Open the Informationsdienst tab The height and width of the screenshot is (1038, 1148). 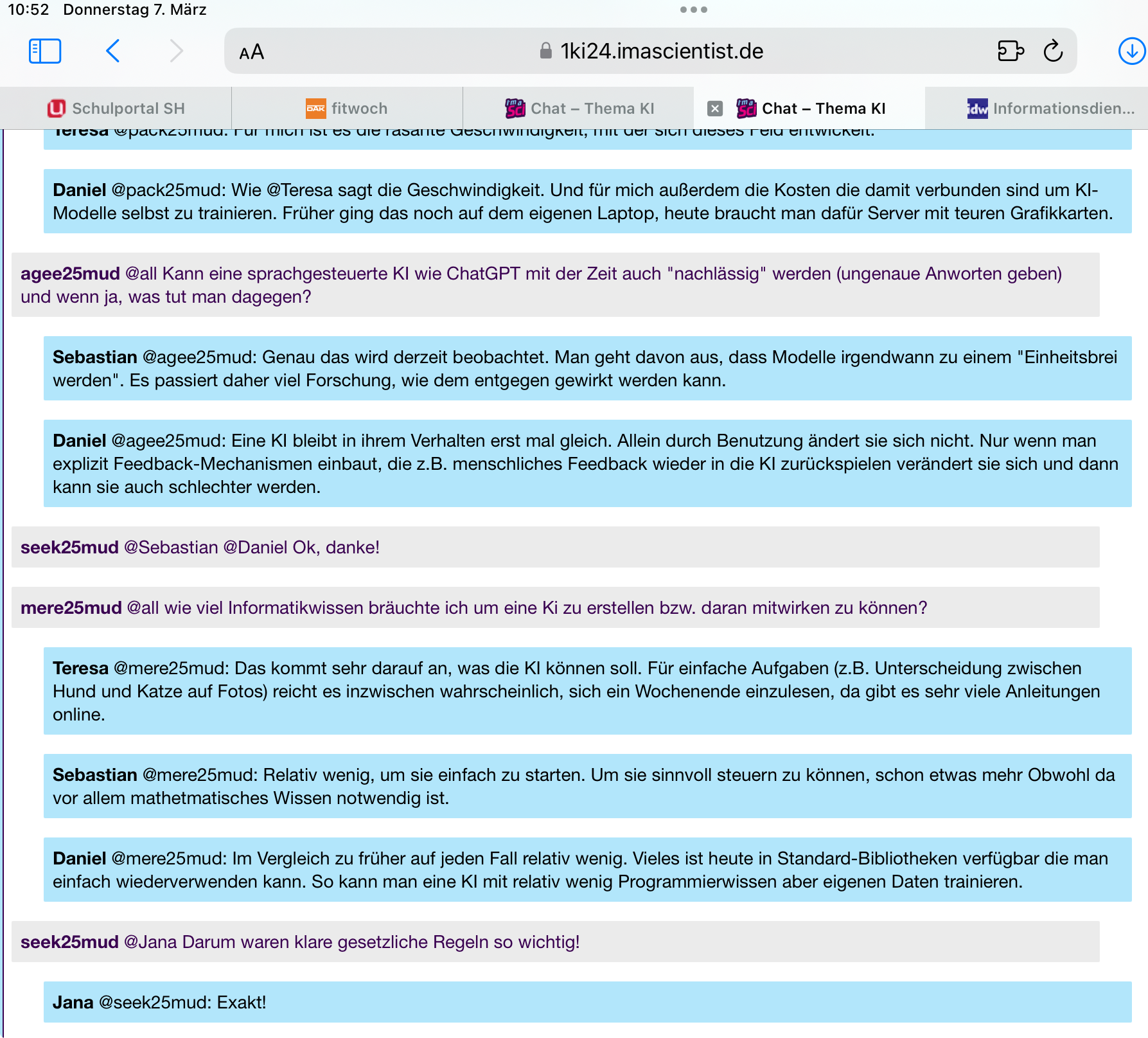point(1037,109)
